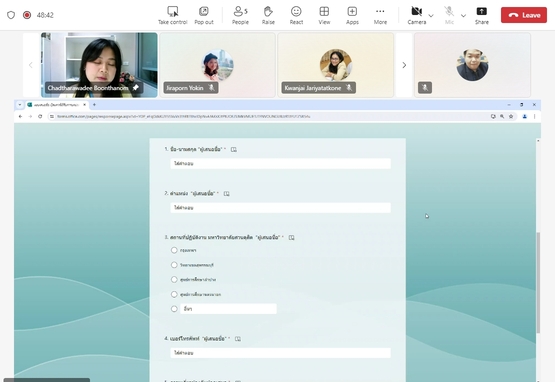Click immersive reader icon beside question 1
Screen dimensions: 555x382
(234, 149)
